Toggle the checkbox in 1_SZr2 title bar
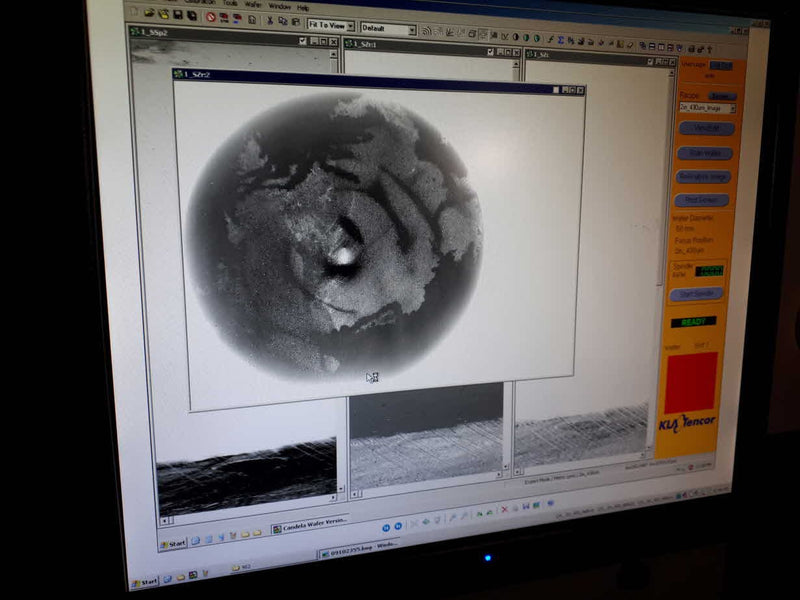 556,89
